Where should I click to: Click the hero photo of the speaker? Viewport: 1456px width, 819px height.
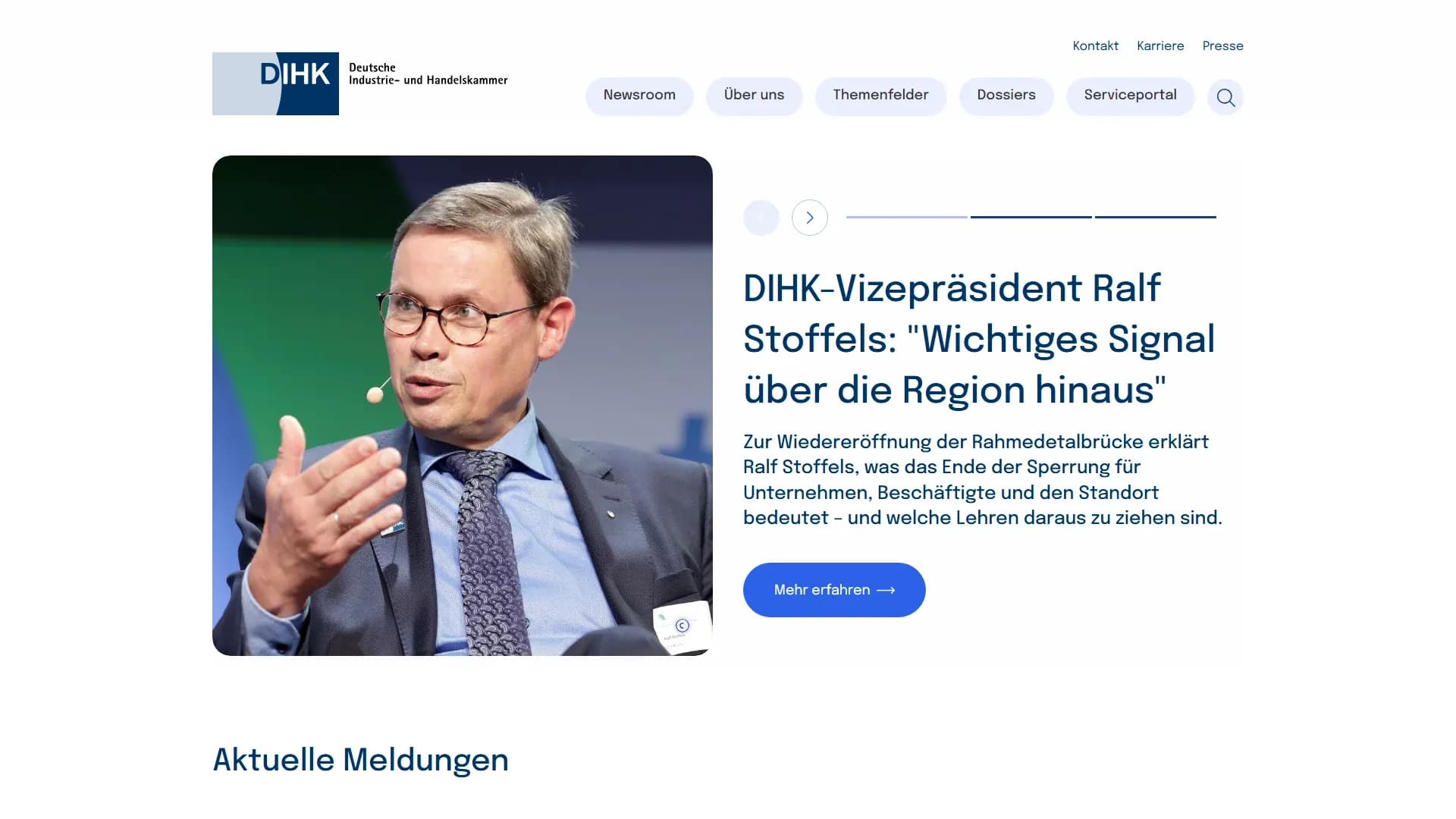462,406
